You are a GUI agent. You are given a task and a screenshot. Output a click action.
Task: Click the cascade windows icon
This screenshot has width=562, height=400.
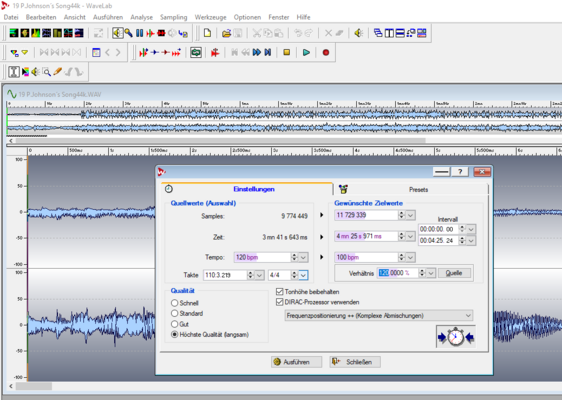coord(378,33)
